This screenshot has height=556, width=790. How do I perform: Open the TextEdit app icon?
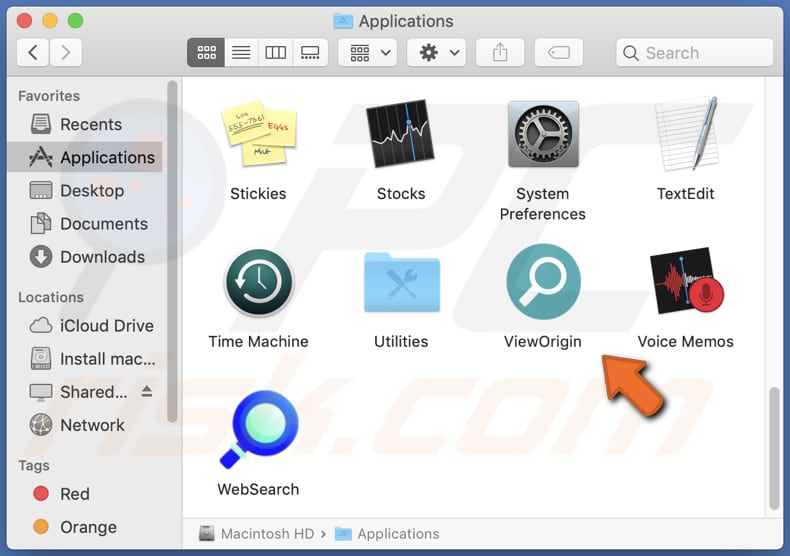[686, 134]
